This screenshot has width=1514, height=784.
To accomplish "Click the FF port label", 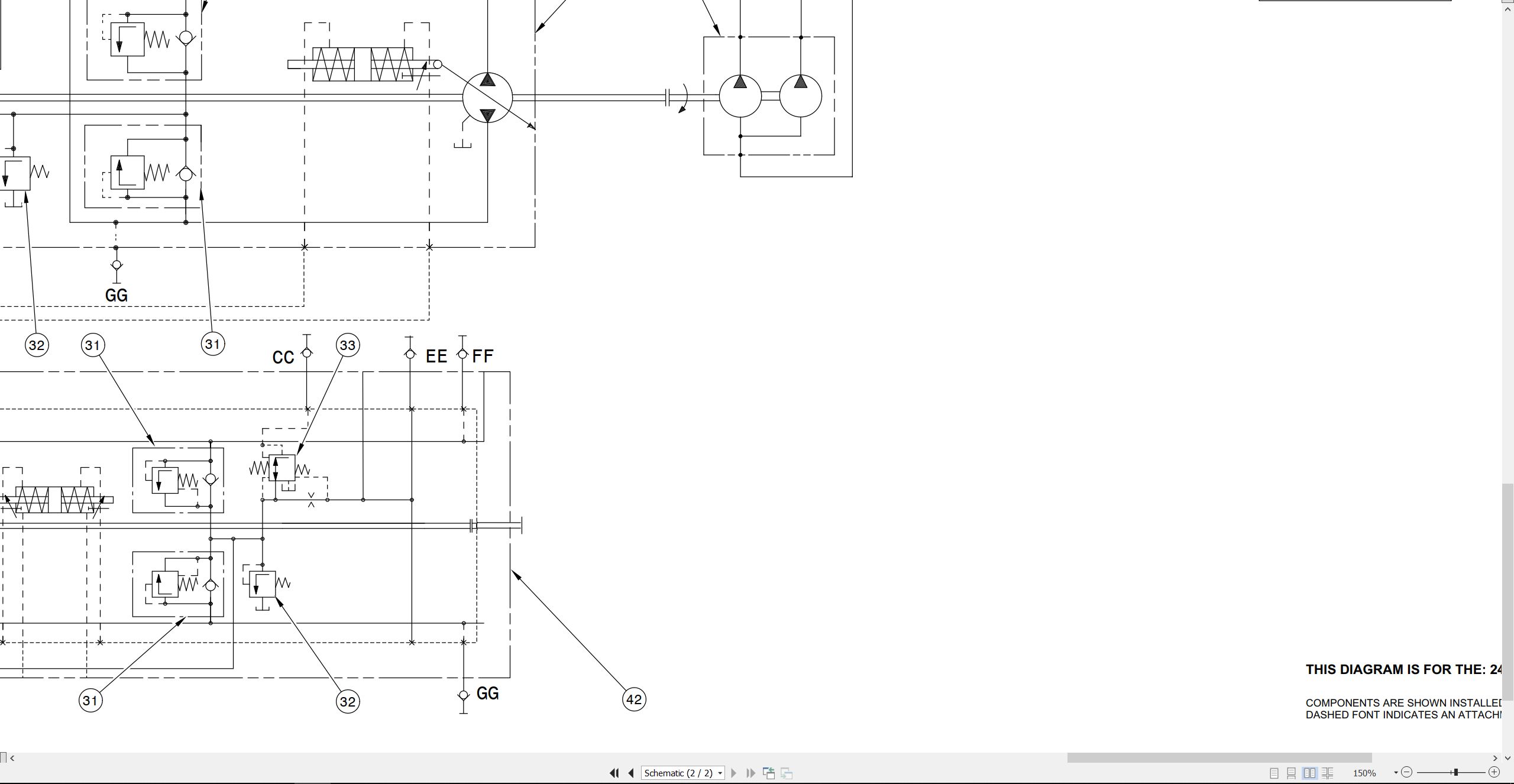I will coord(483,356).
